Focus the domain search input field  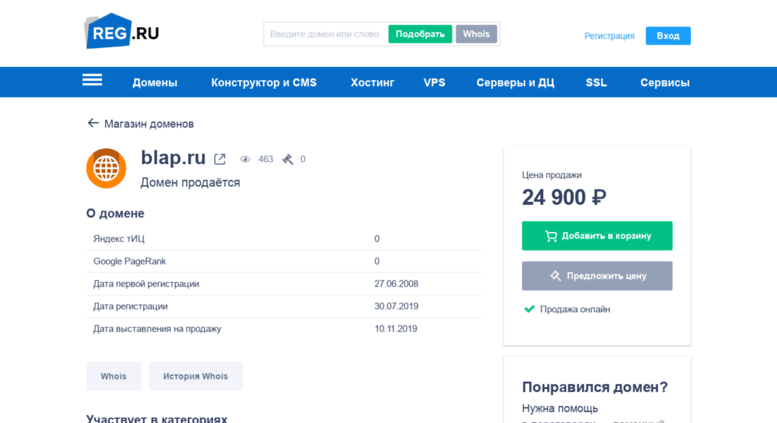point(326,34)
